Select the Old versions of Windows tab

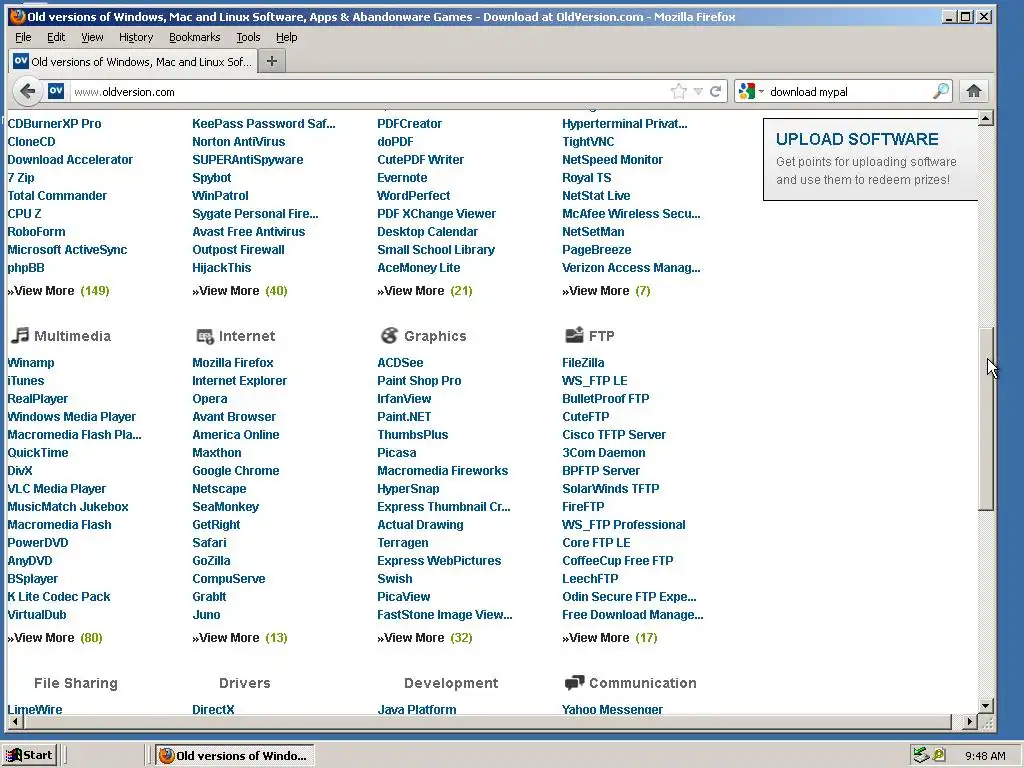point(132,61)
